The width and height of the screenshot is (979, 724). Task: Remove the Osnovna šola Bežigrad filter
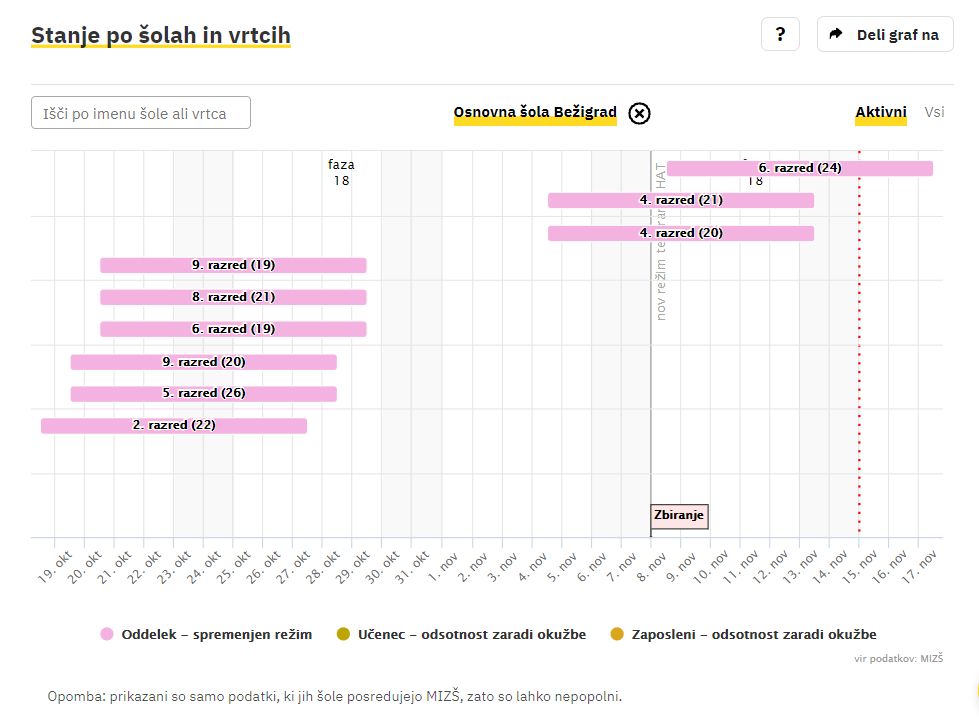coord(639,113)
